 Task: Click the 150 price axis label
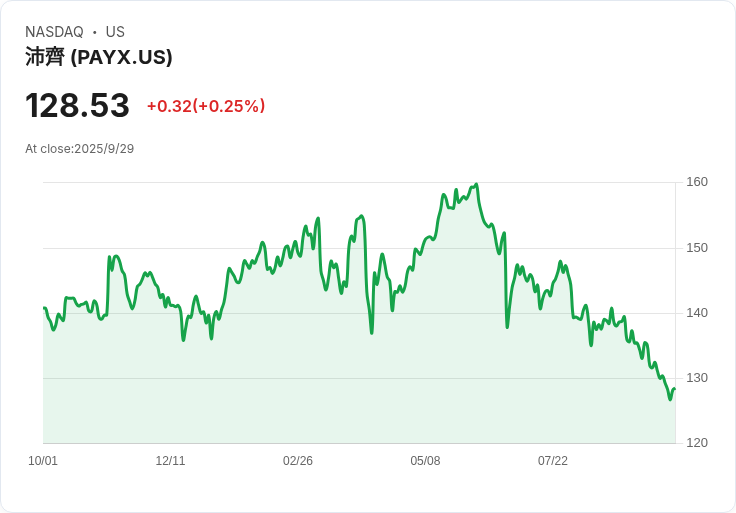pos(697,248)
